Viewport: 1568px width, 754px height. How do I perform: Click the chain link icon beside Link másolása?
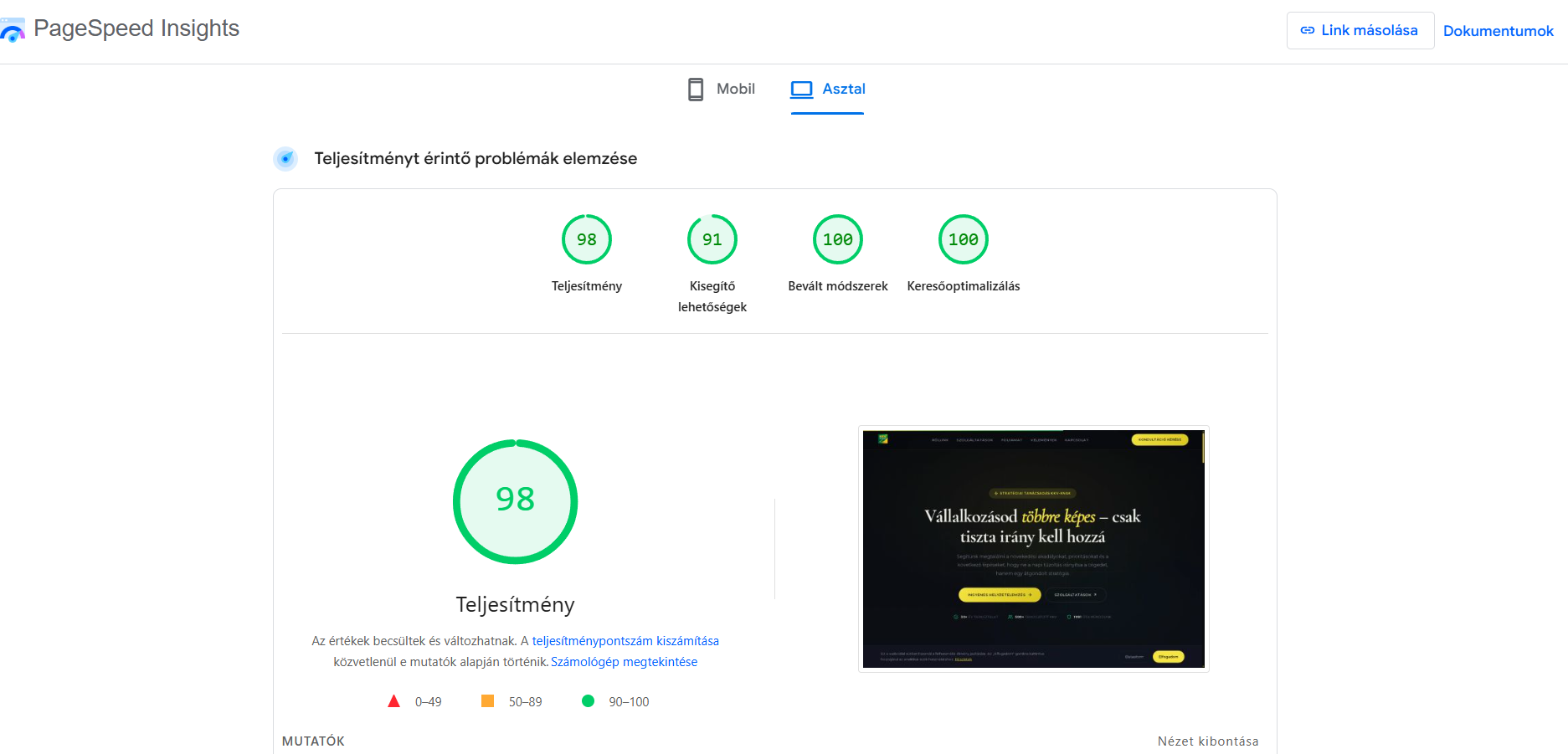1307,30
